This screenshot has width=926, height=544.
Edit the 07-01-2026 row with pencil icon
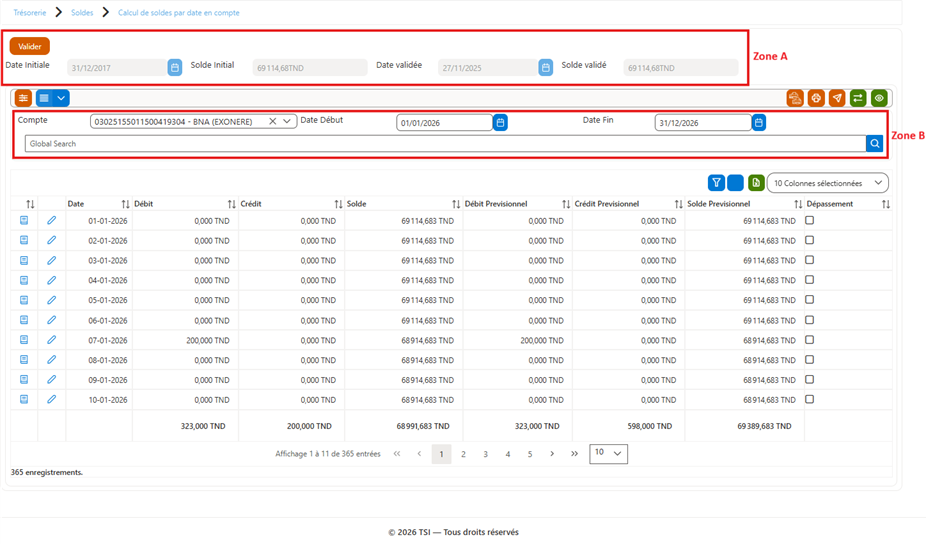[51, 340]
